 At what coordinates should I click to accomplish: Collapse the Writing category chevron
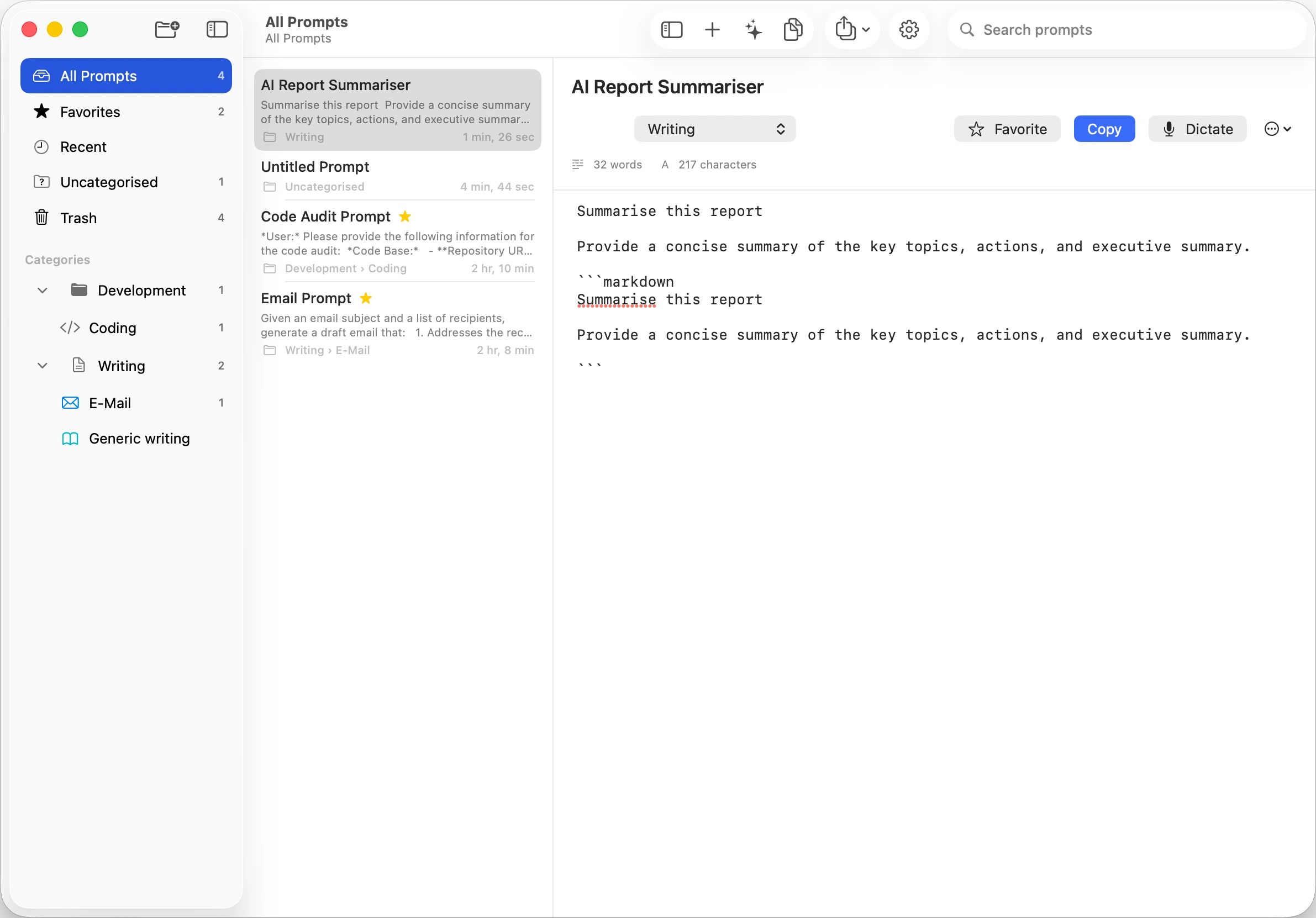43,366
